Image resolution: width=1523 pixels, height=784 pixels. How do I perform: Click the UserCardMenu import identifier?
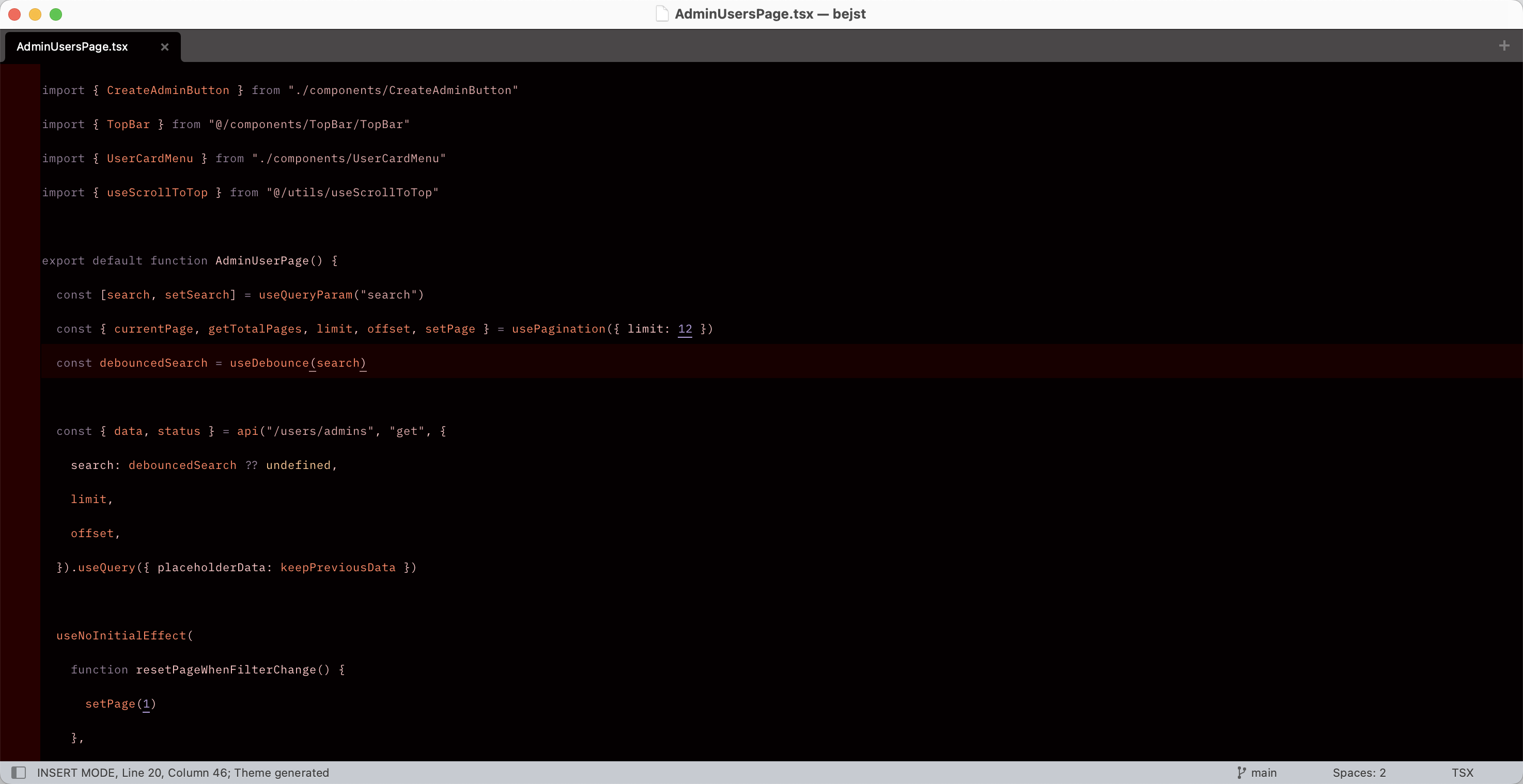150,159
